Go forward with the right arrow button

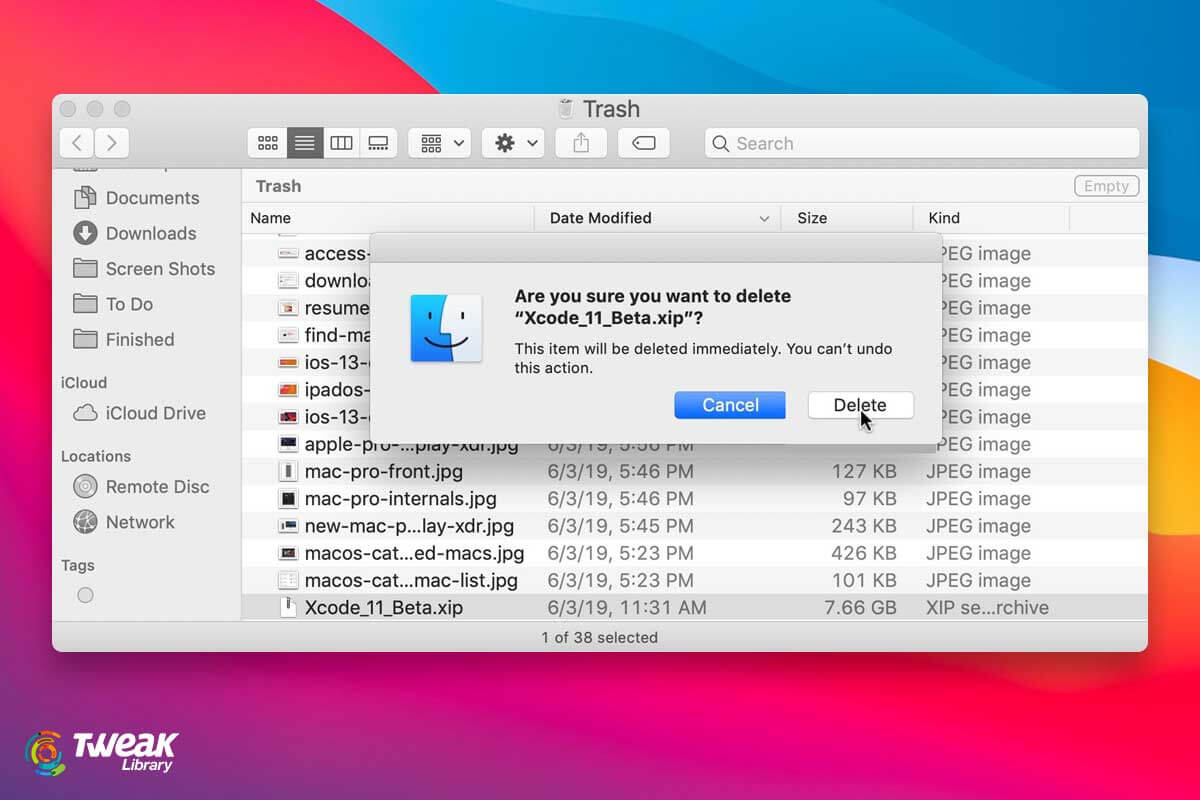(112, 143)
